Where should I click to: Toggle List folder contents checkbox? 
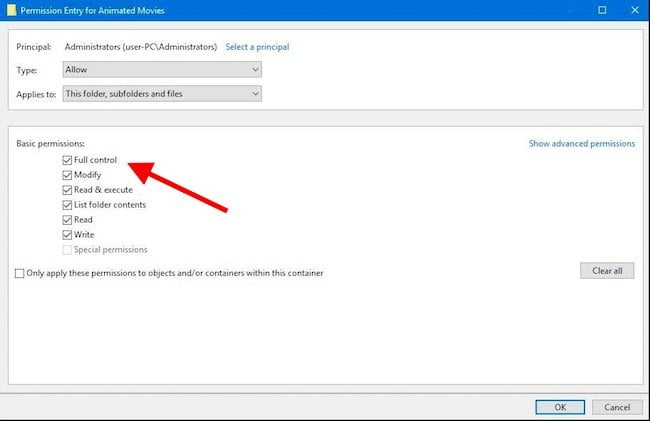(x=67, y=205)
